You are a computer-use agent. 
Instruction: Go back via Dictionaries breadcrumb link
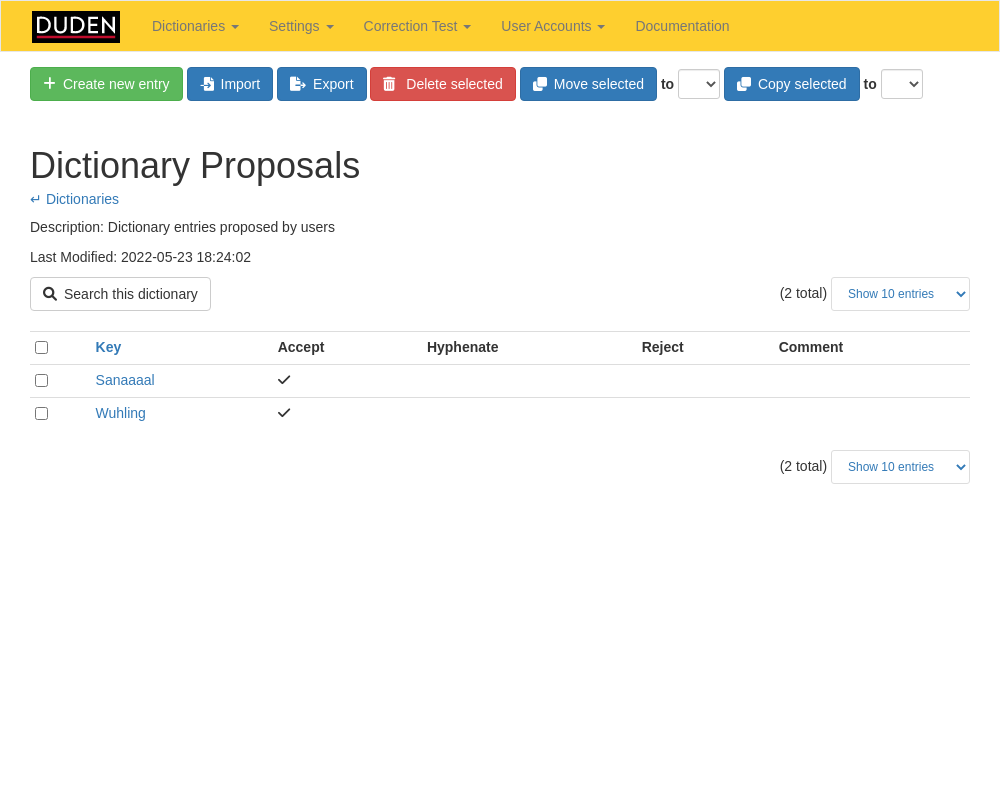pyautogui.click(x=82, y=199)
